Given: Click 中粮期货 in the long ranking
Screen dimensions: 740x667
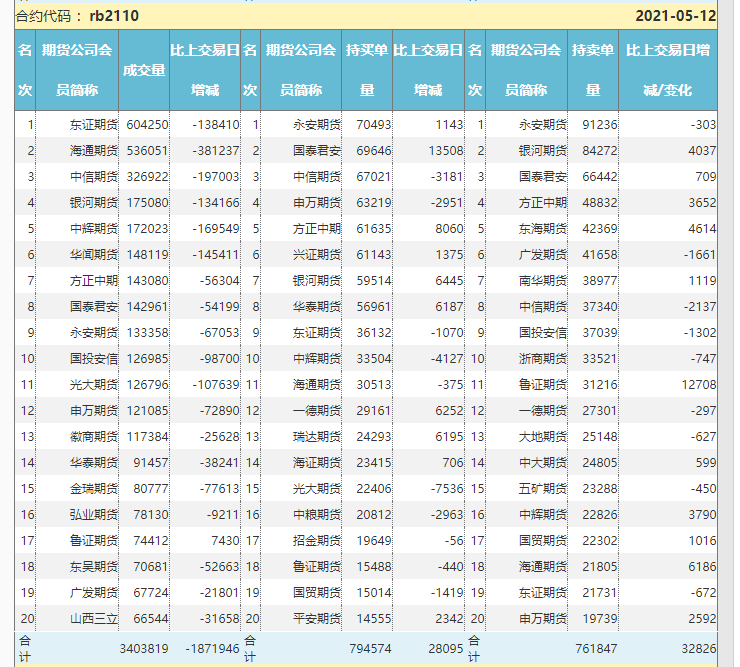Looking at the screenshot, I should pos(316,514).
